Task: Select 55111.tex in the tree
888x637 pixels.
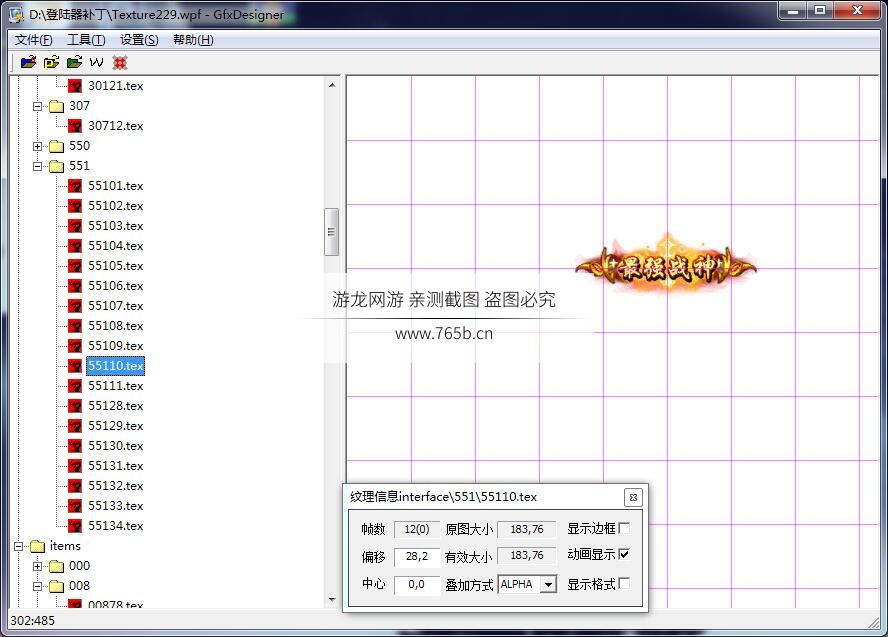Action: click(x=116, y=386)
